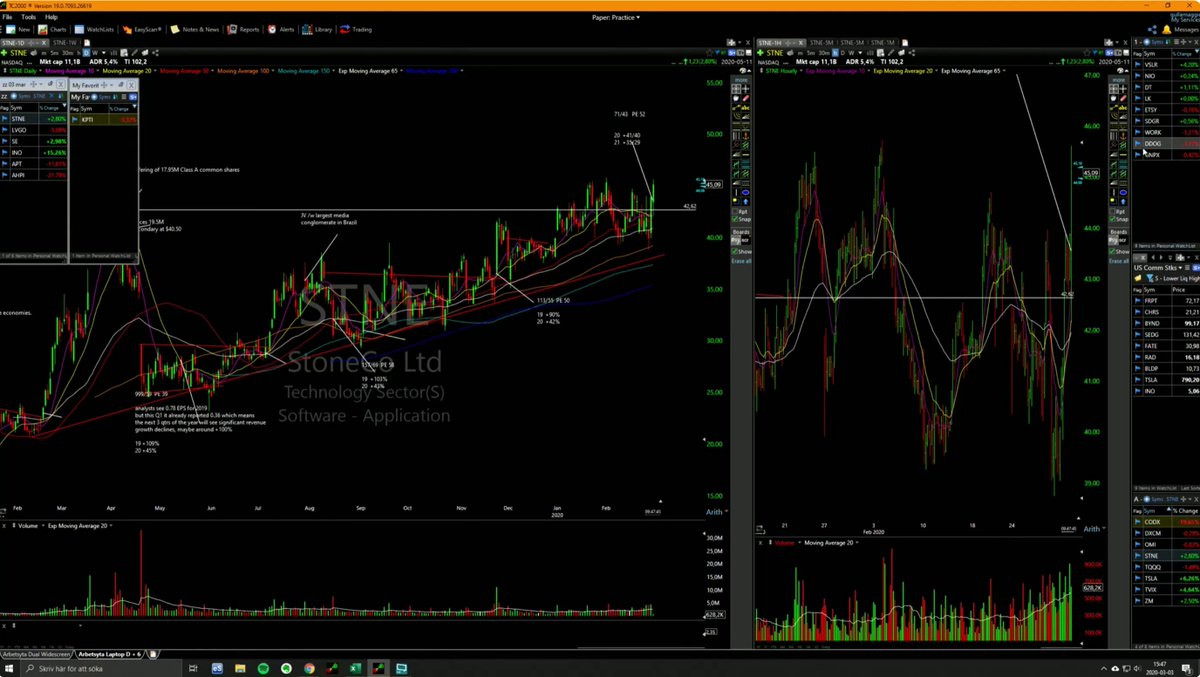The image size is (1200, 677).
Task: Open the Alerts toolbar button
Action: [x=282, y=29]
